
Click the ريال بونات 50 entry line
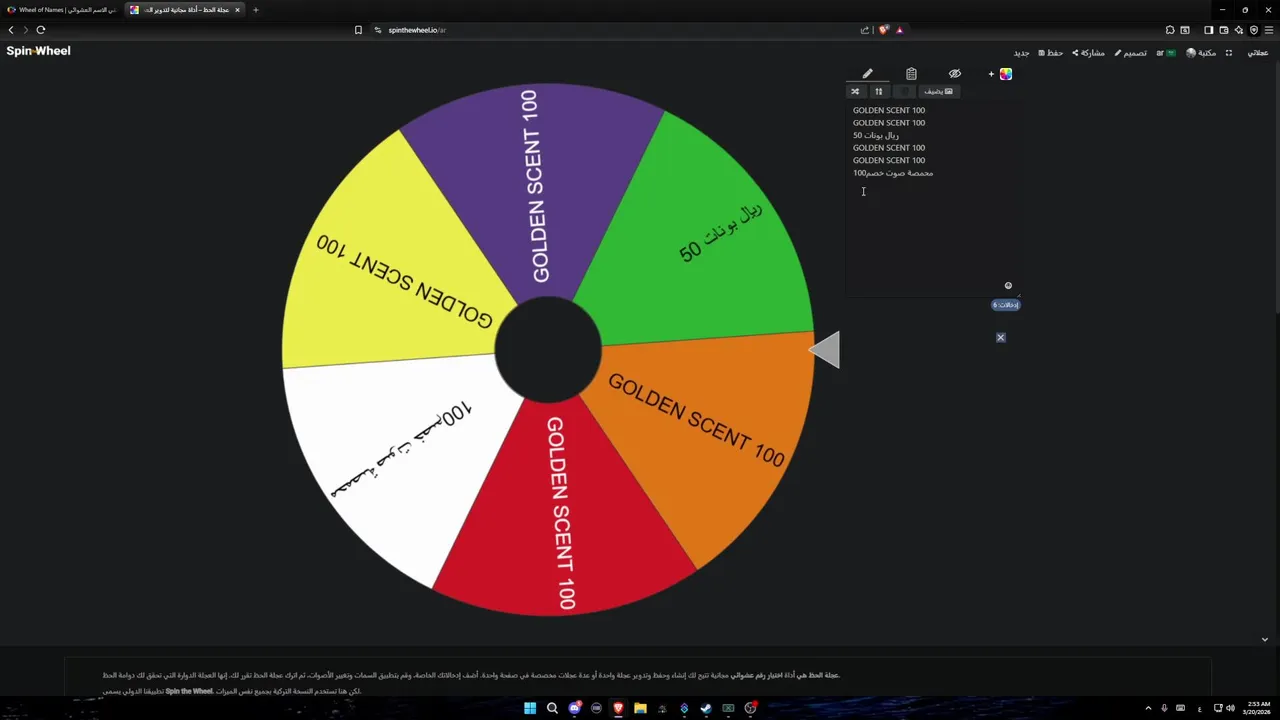coord(876,135)
